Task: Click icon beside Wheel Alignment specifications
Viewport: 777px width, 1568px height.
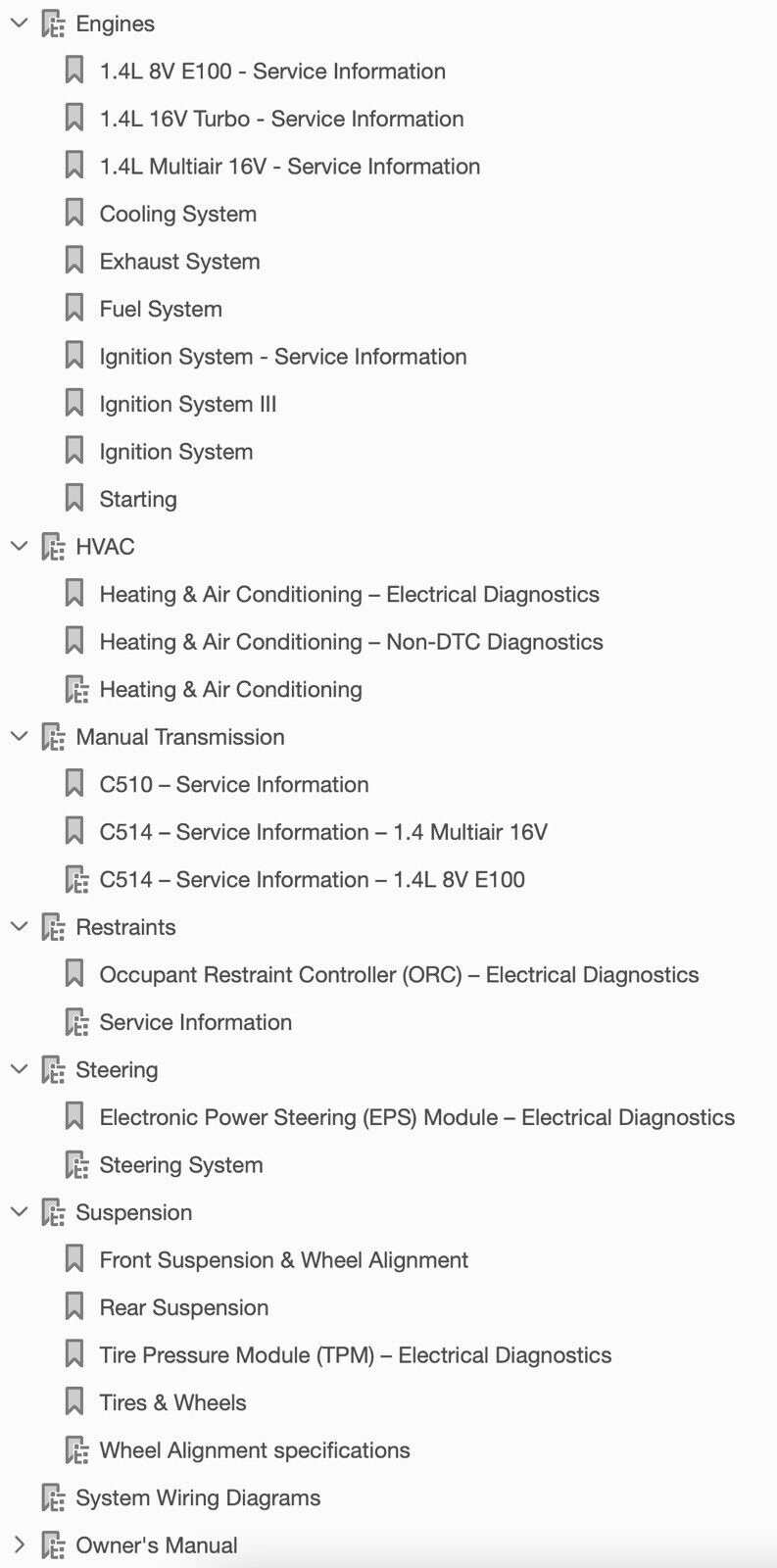Action: (76, 1450)
